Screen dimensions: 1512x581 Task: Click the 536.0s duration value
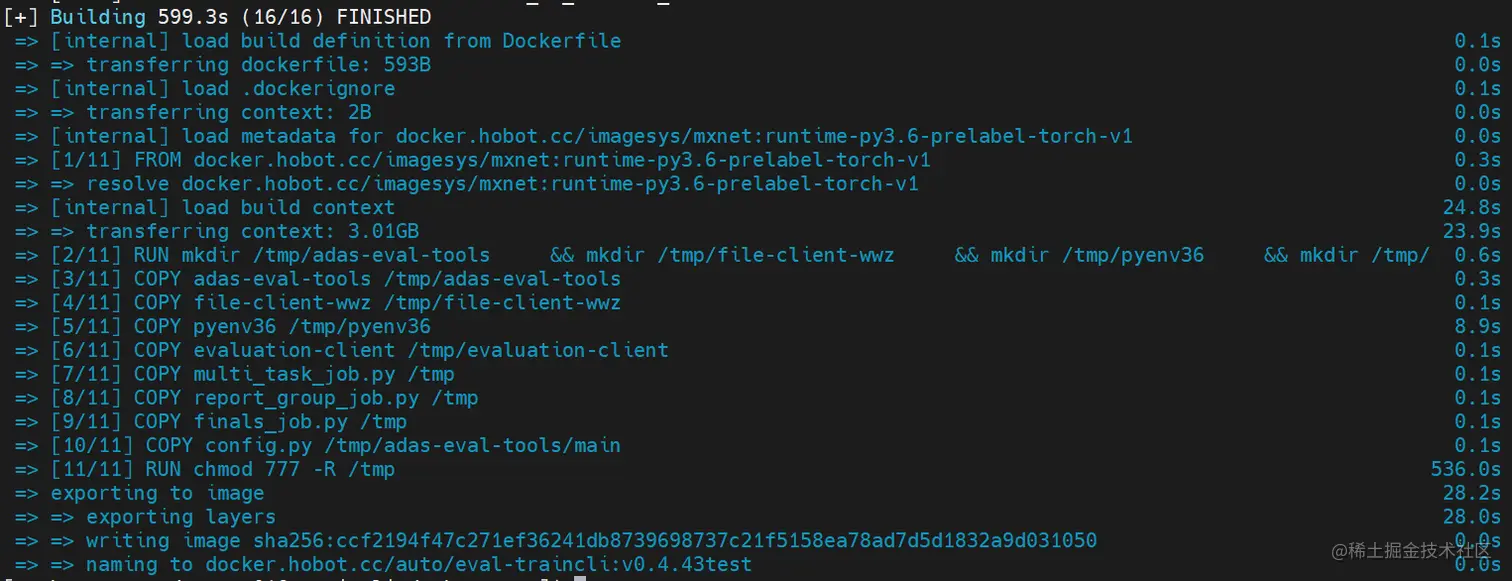[x=1466, y=469]
